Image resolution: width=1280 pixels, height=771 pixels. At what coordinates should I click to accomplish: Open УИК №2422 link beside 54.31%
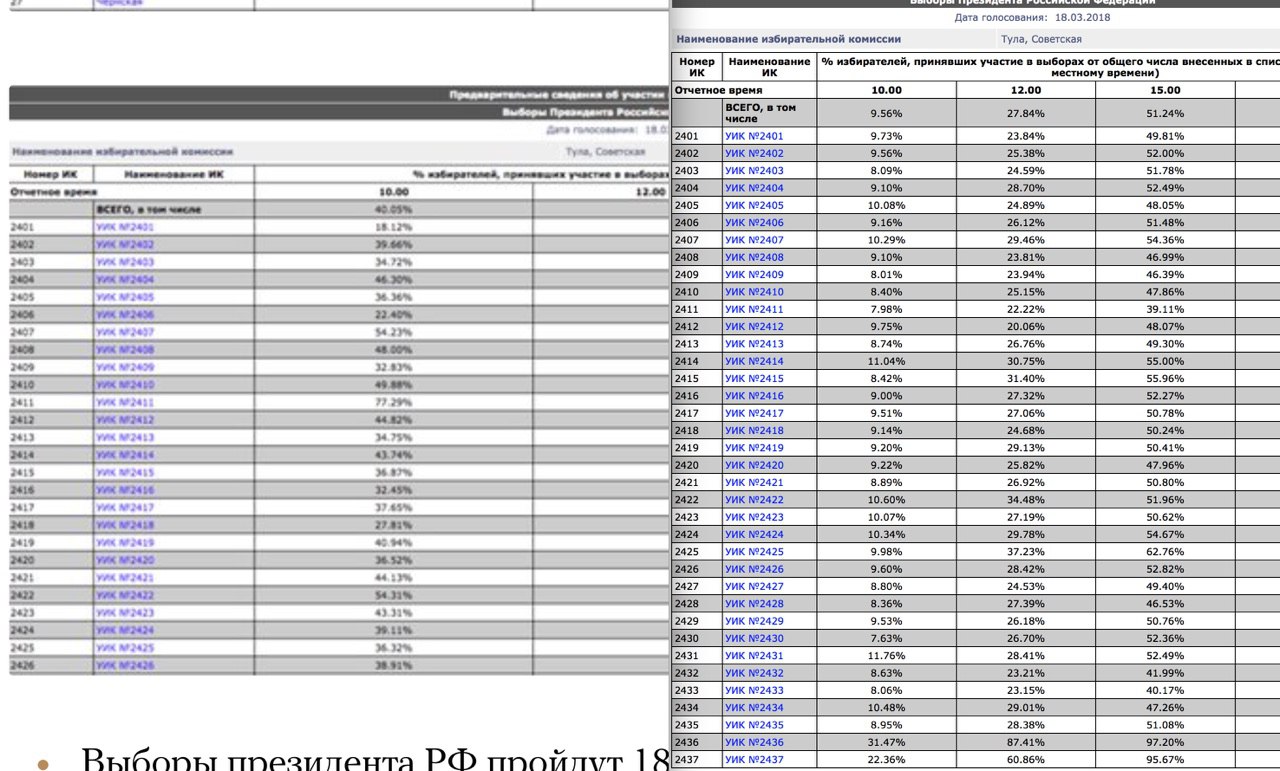pyautogui.click(x=126, y=593)
